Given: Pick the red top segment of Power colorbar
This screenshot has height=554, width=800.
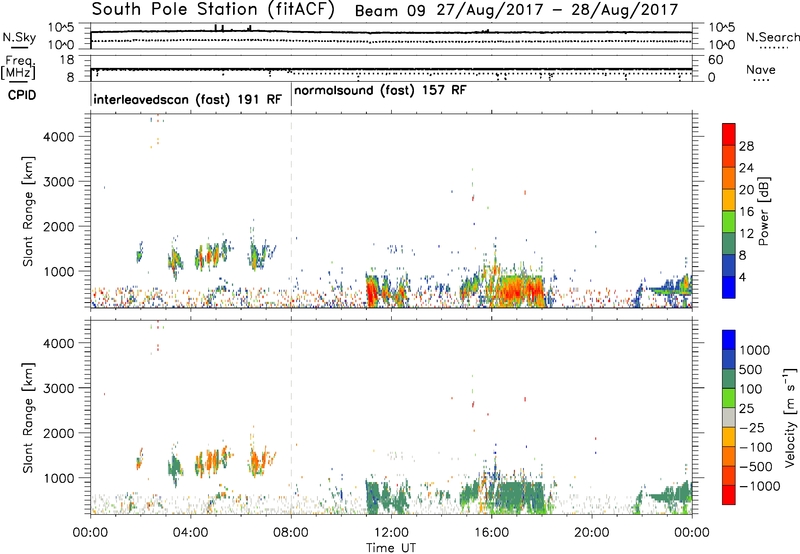Looking at the screenshot, I should pyautogui.click(x=729, y=134).
